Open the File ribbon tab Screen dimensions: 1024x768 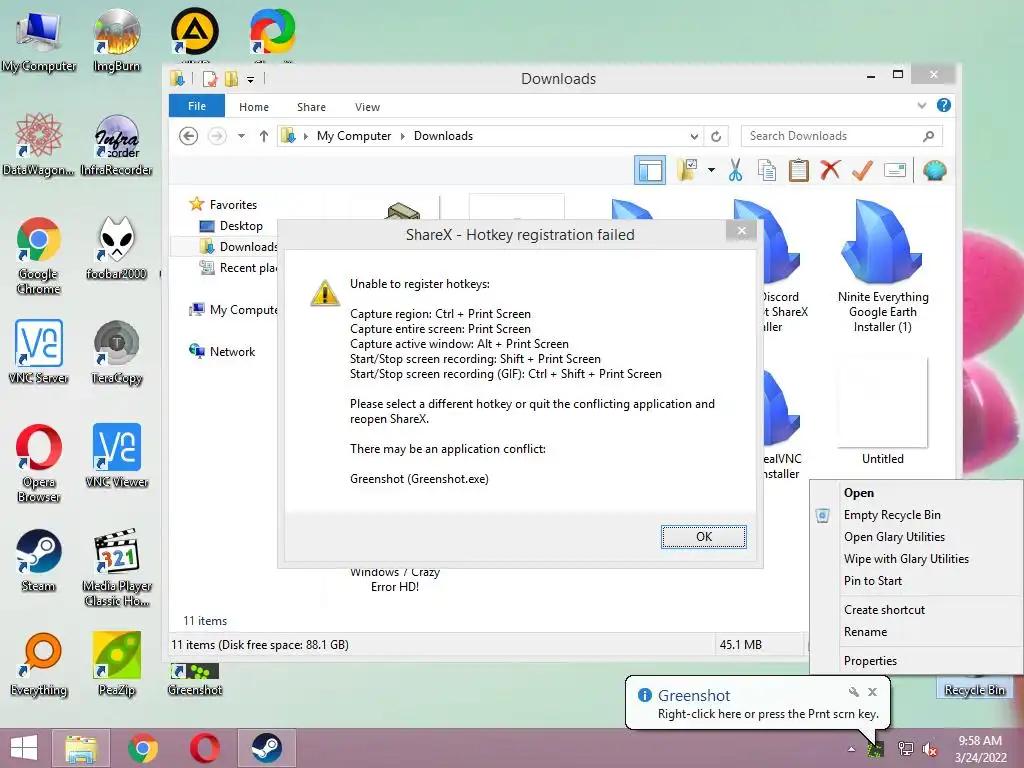click(197, 106)
